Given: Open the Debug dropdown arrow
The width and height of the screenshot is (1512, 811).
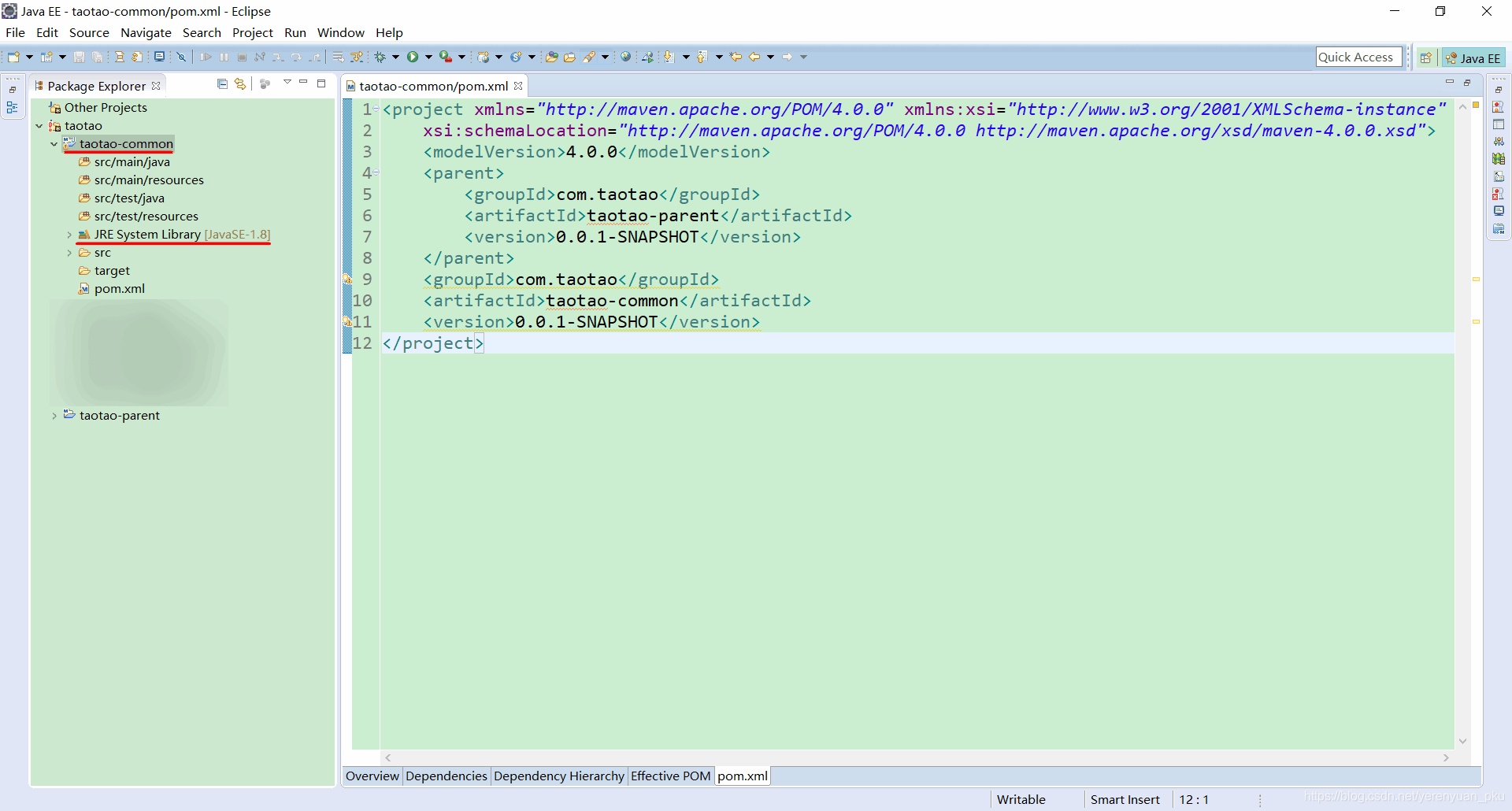Looking at the screenshot, I should [x=395, y=57].
